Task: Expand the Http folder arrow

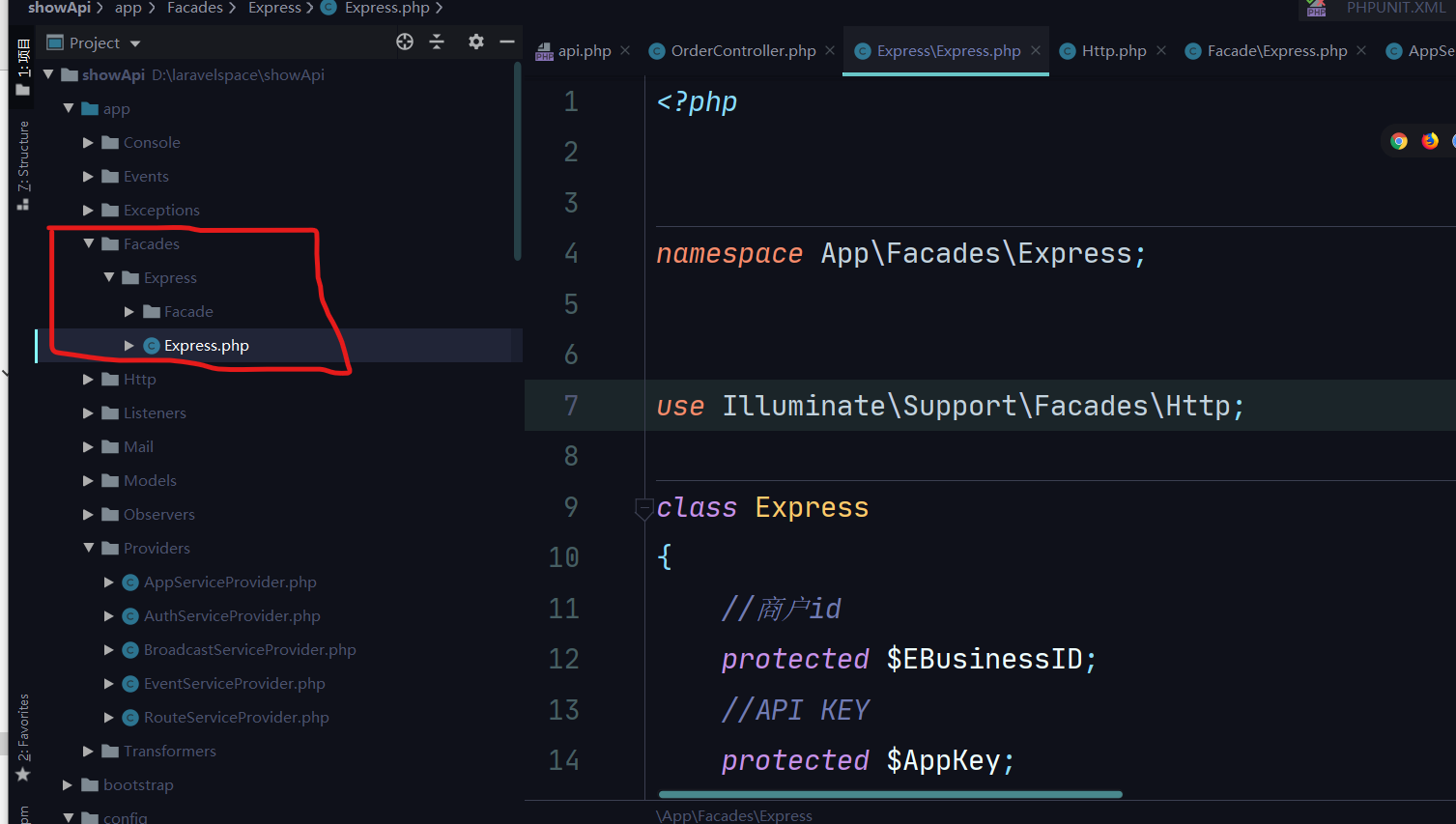Action: pos(89,379)
